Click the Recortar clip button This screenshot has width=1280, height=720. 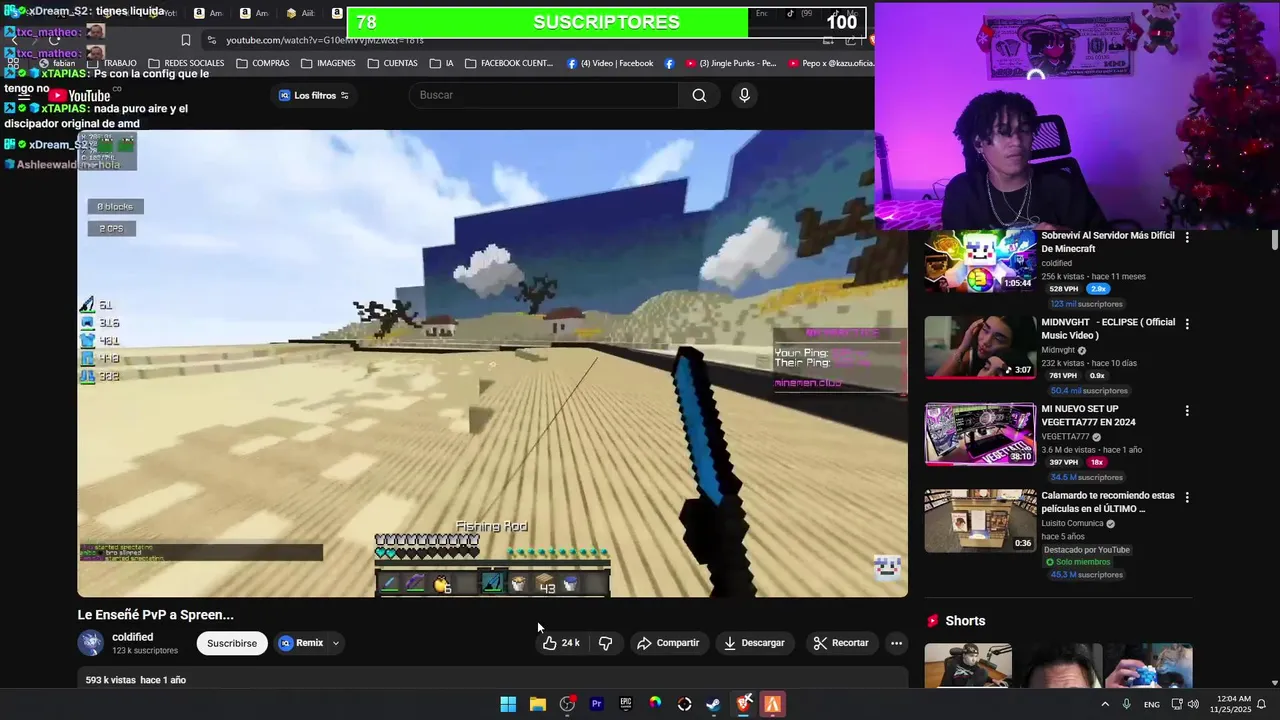click(840, 643)
